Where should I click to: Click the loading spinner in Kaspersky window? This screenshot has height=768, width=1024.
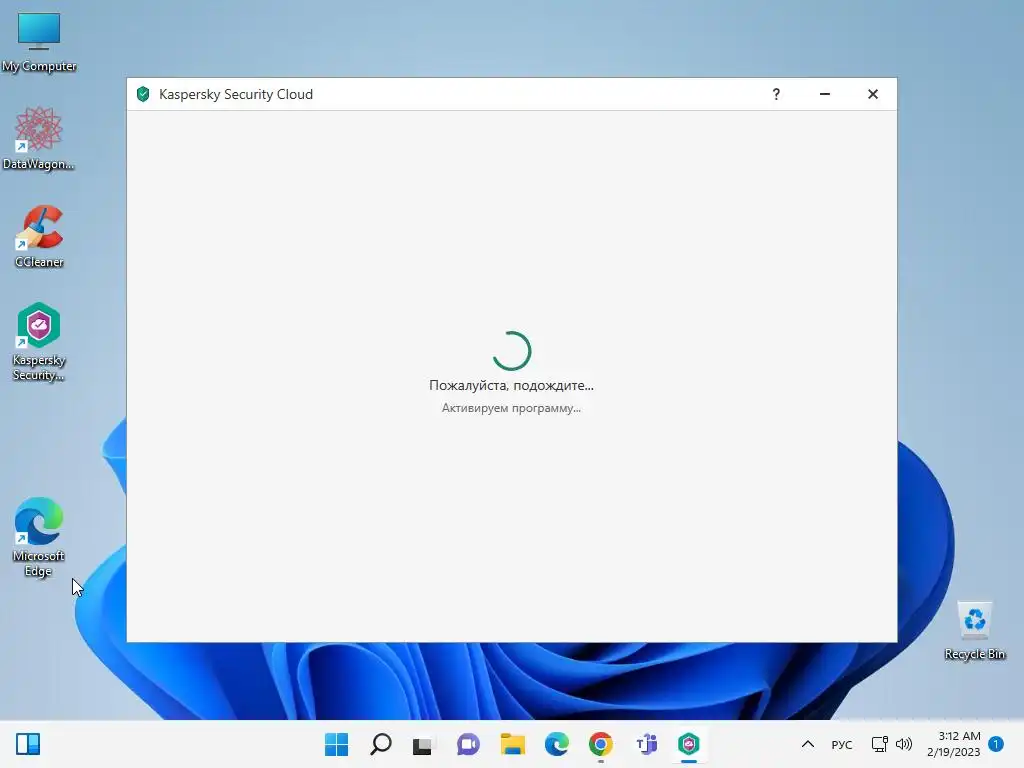(x=512, y=351)
